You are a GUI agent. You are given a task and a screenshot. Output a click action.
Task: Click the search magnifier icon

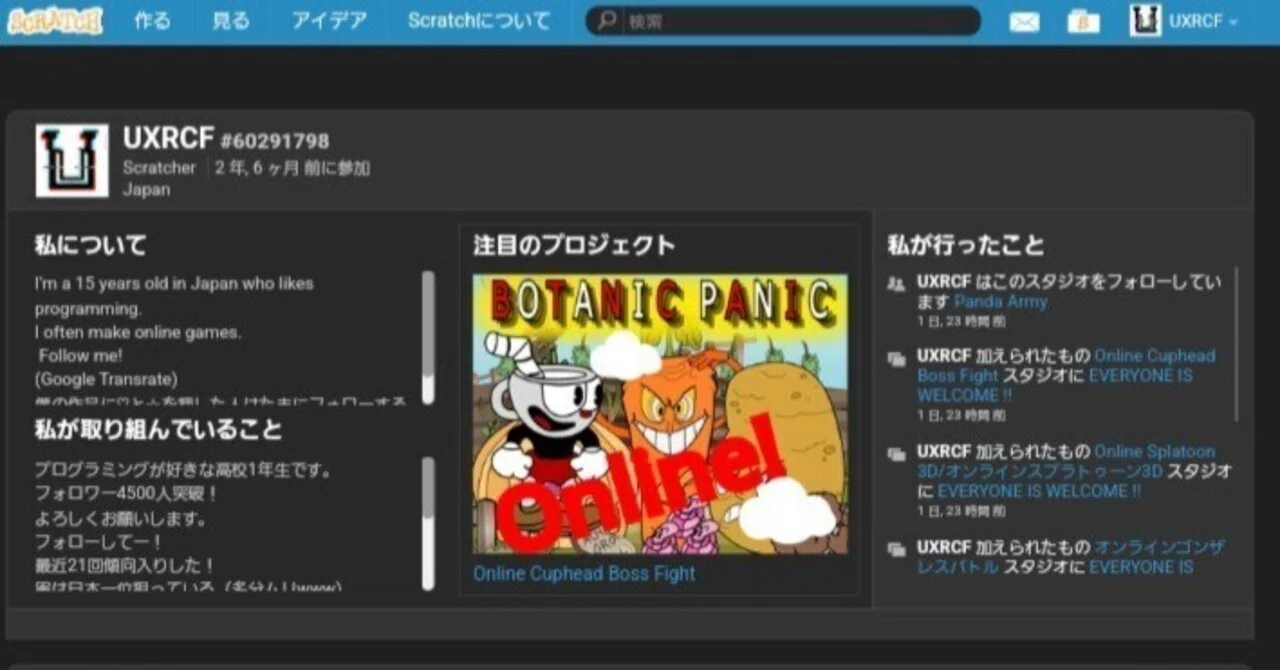(606, 21)
